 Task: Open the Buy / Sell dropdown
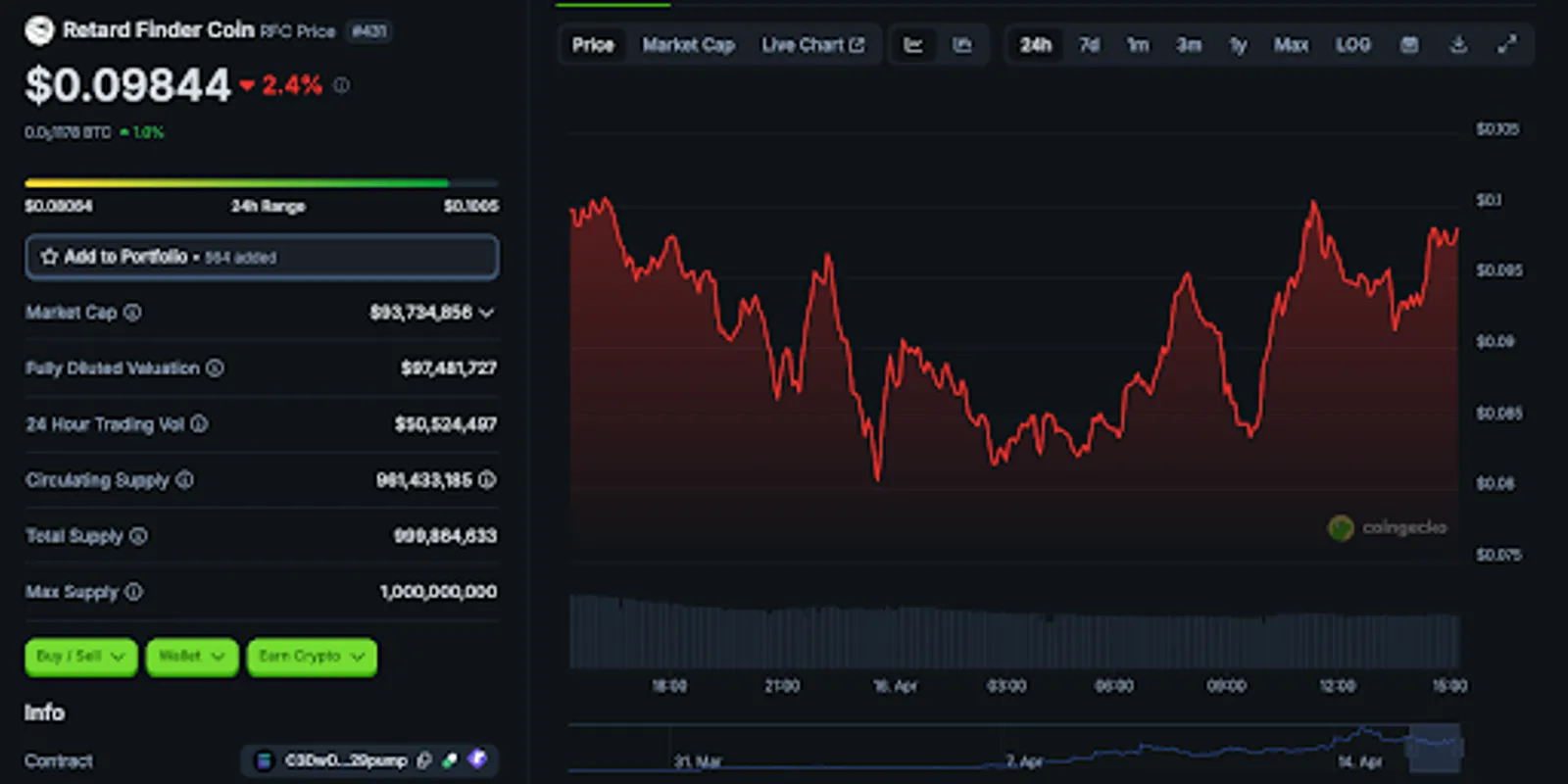pos(81,657)
